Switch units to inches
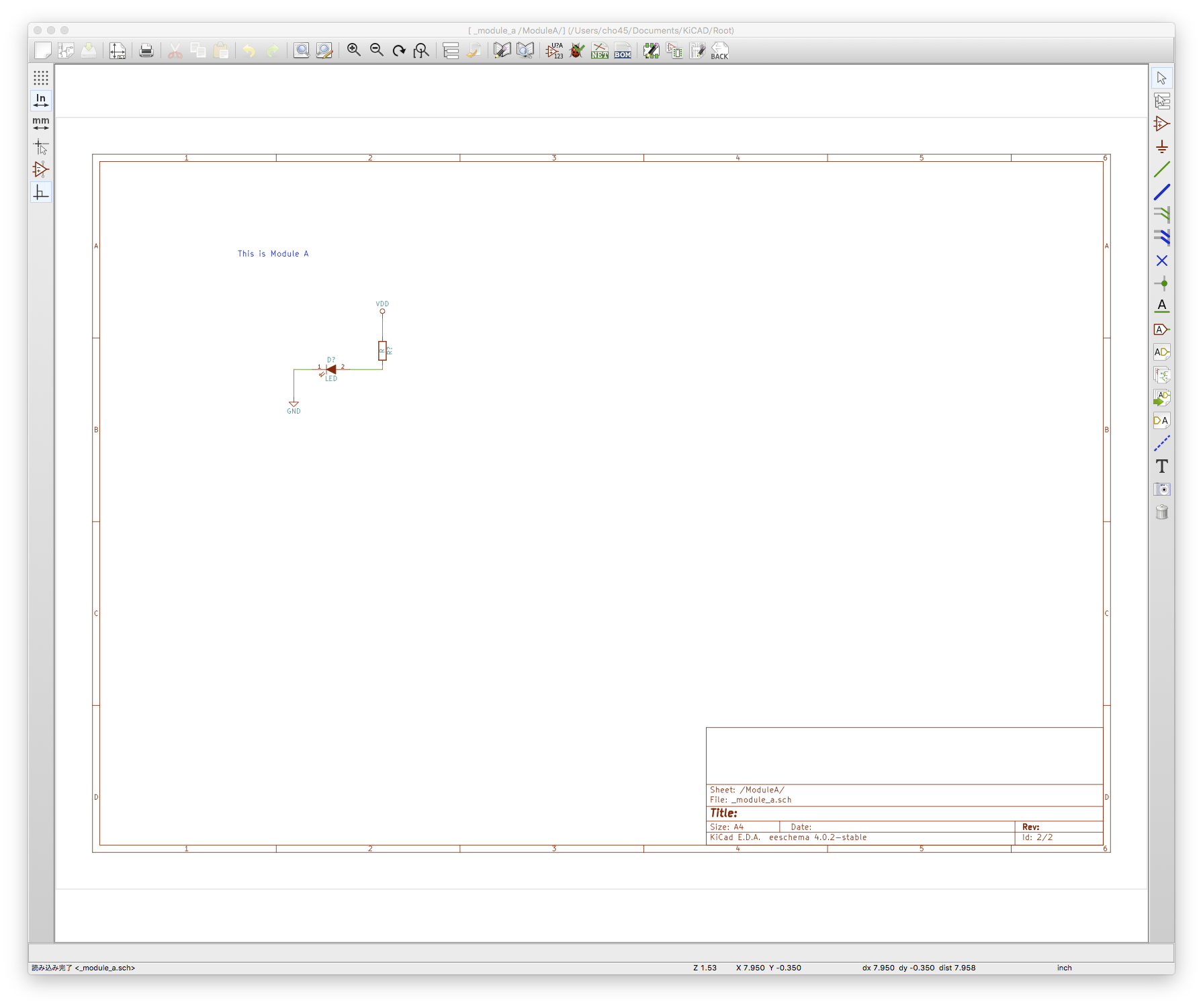Viewport: 1203px width, 1008px height. [41, 101]
